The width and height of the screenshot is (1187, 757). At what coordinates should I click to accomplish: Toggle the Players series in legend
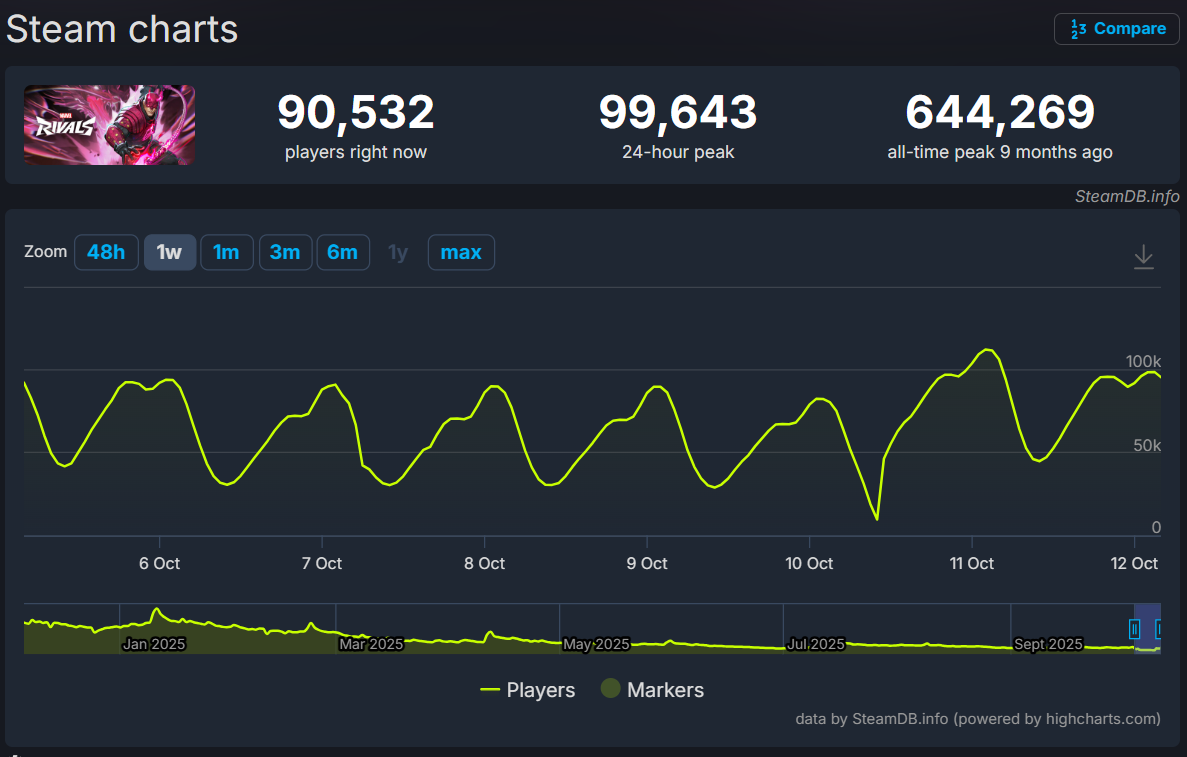click(528, 690)
